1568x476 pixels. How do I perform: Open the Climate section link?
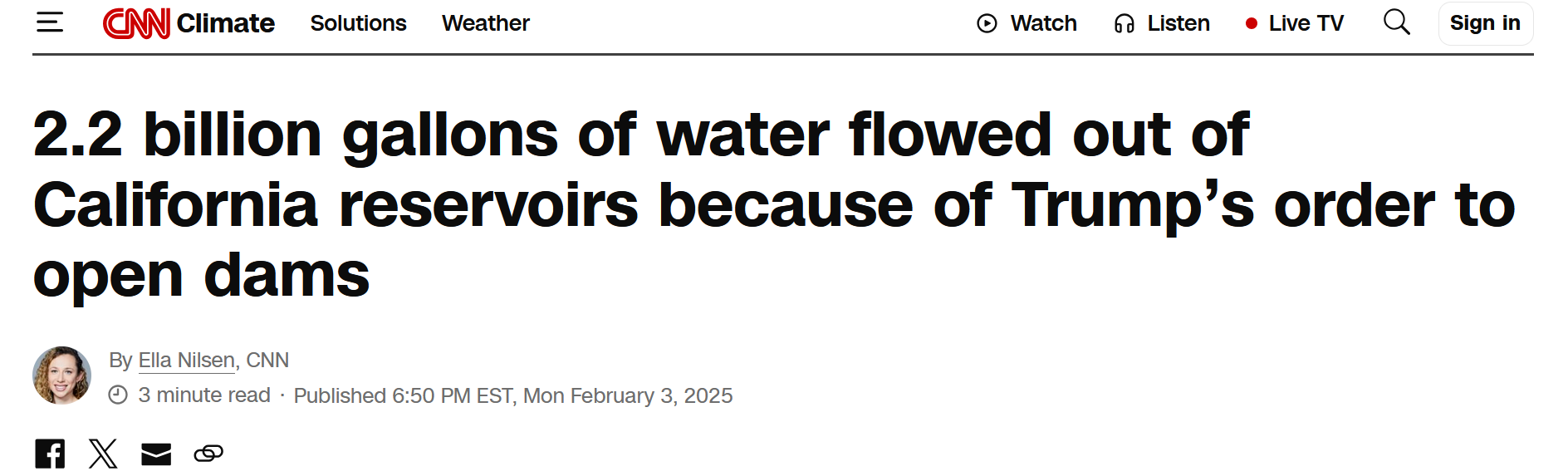pos(225,23)
